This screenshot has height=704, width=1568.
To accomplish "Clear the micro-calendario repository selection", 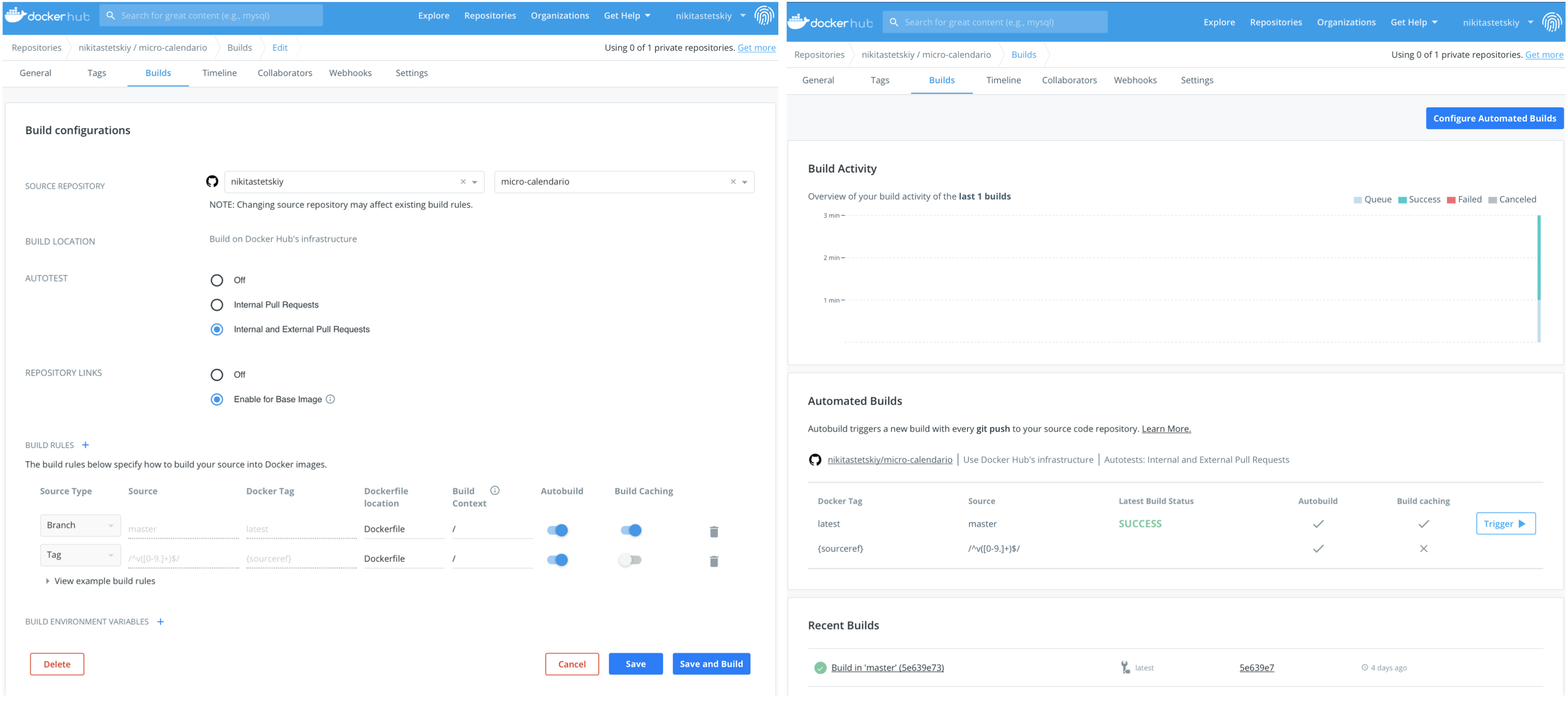I will coord(733,182).
